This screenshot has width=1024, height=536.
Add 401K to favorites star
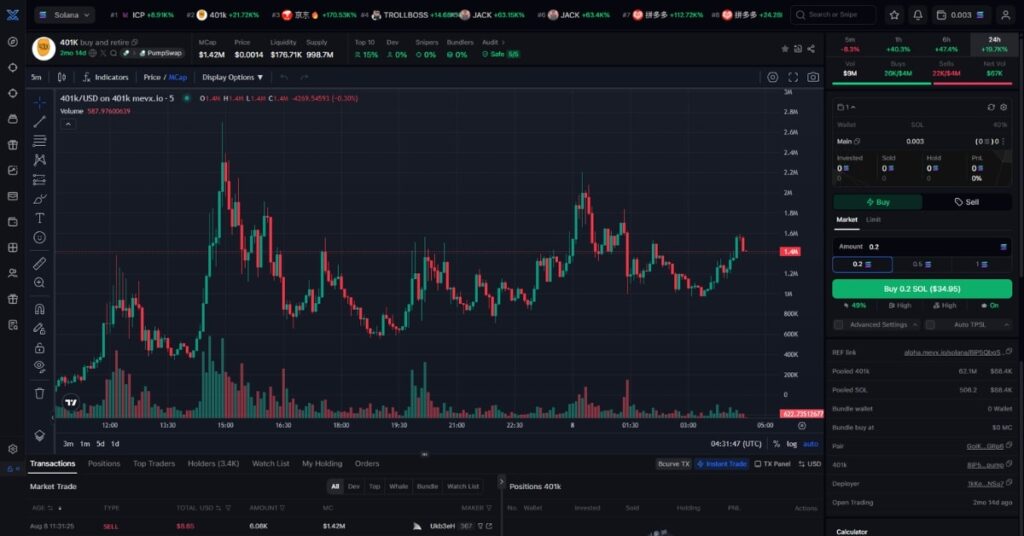pyautogui.click(x=784, y=48)
